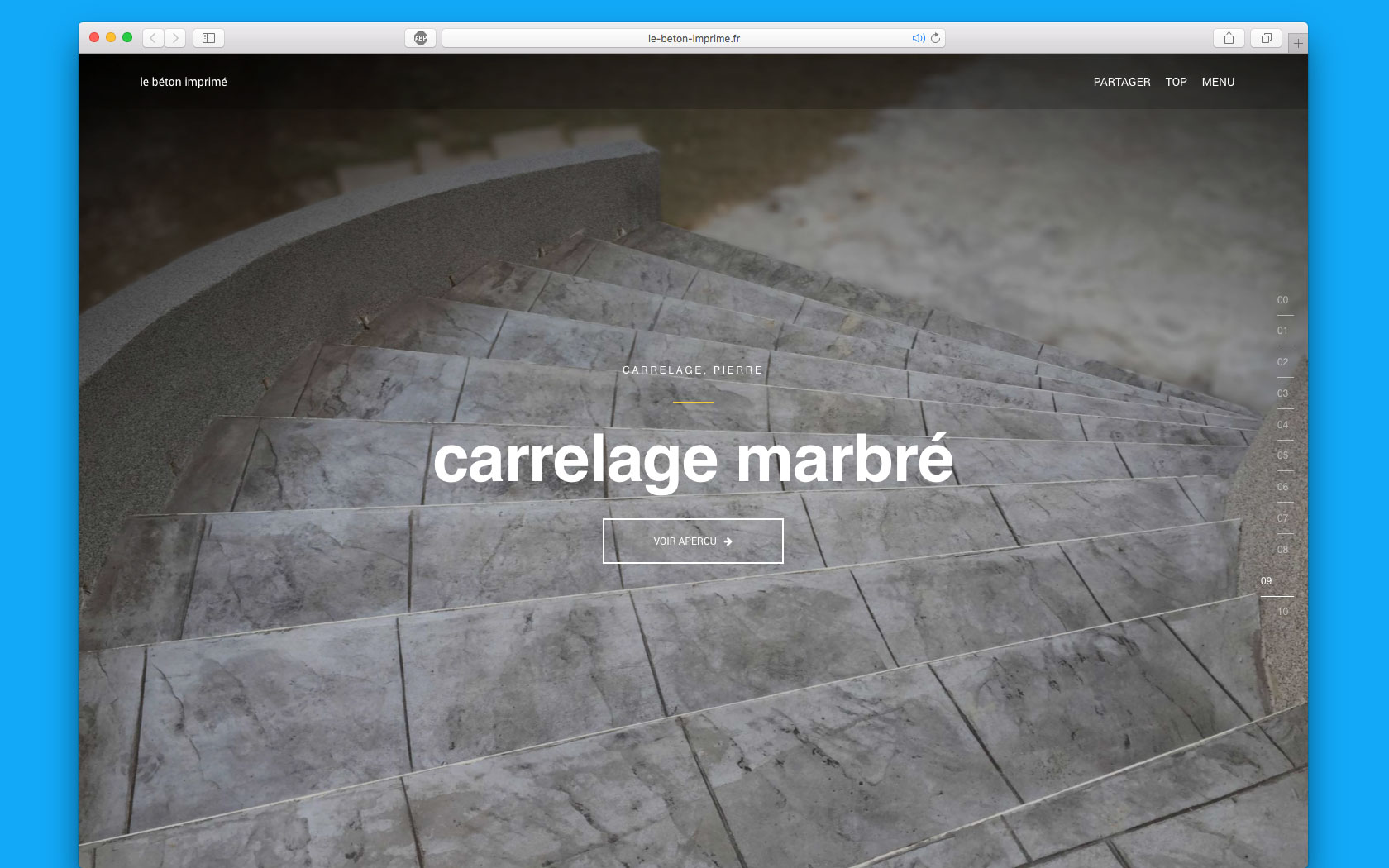
Task: Go forward with the Safari forward arrow
Action: [174, 38]
